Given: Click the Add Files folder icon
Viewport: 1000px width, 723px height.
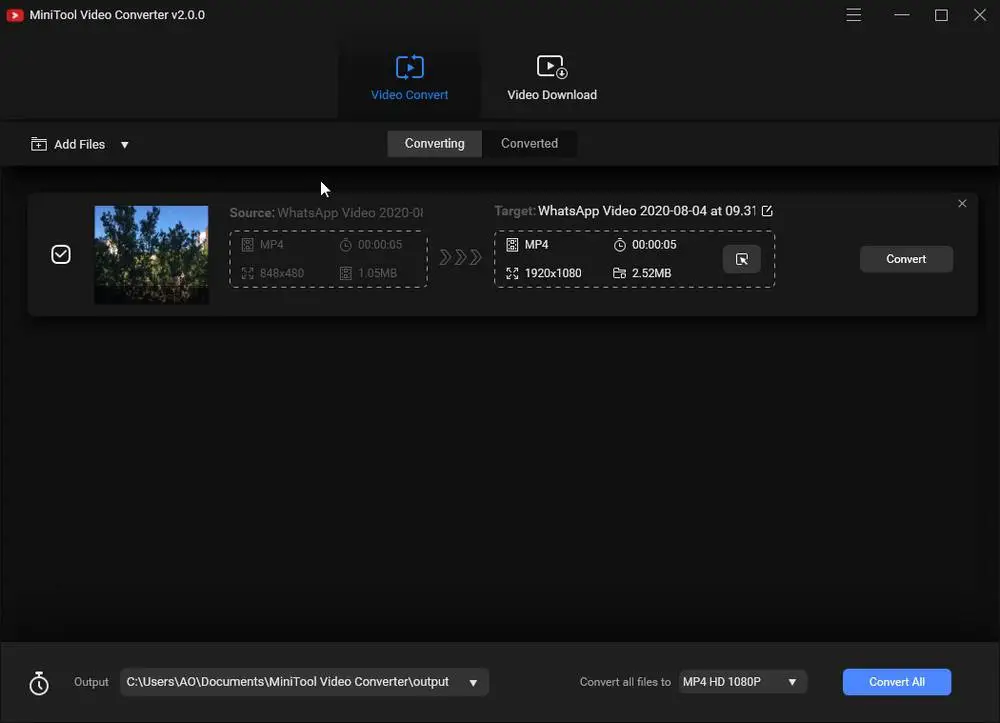Looking at the screenshot, I should (39, 144).
